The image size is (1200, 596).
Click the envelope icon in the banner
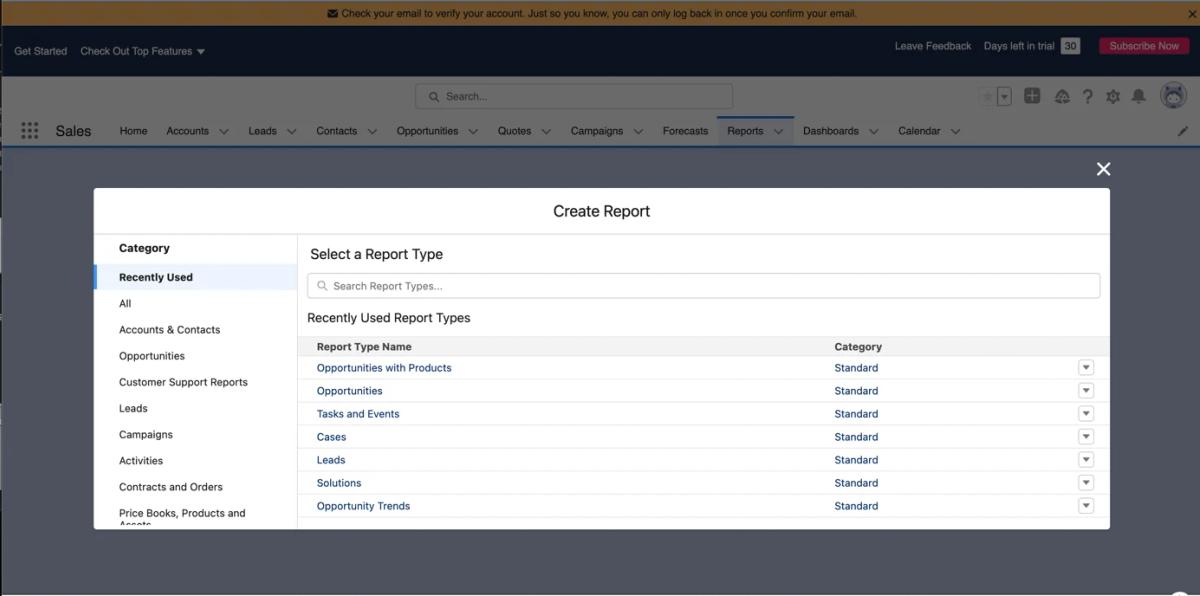click(332, 14)
